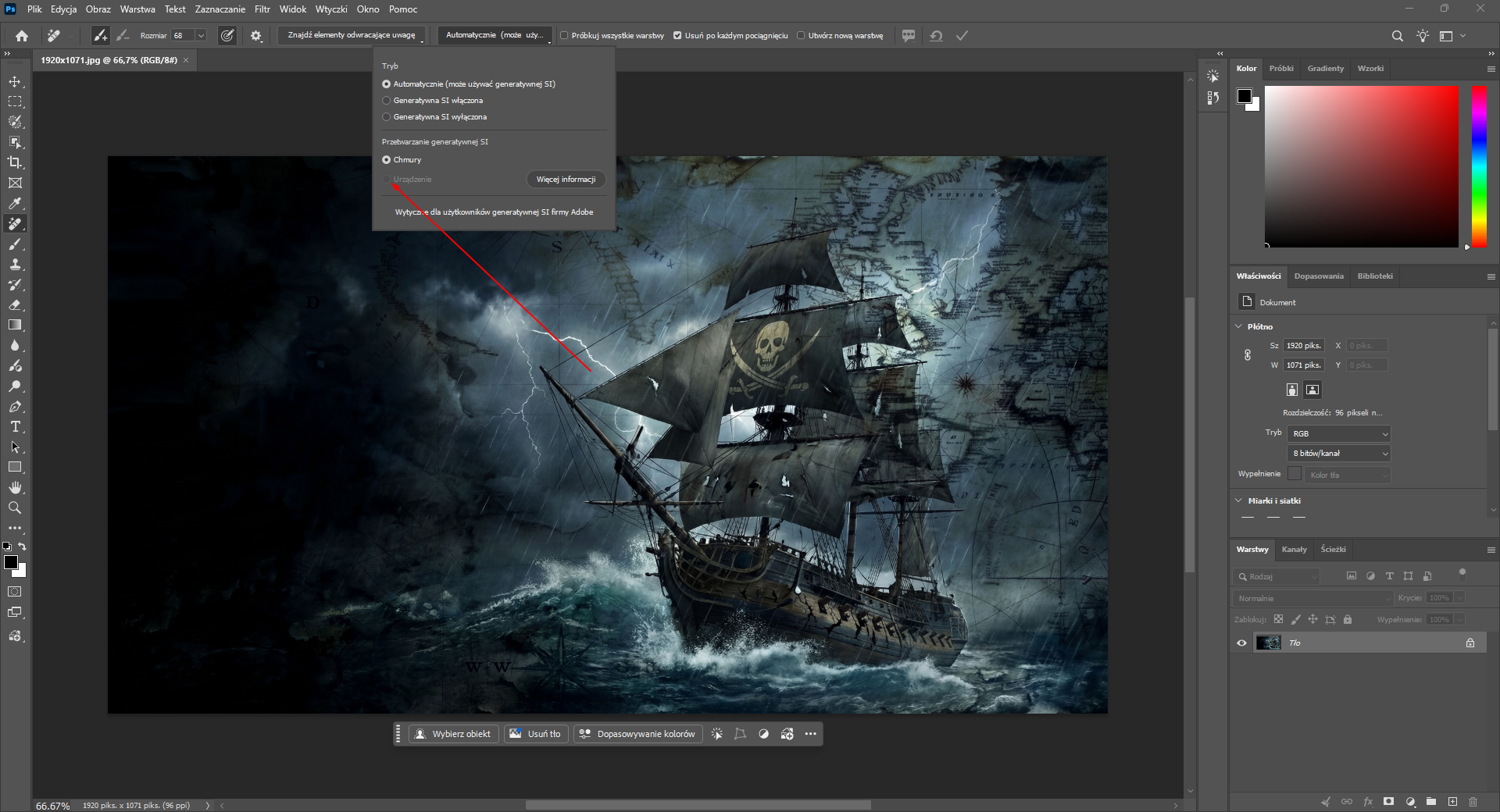Open the RGB color mode dropdown
This screenshot has width=1500, height=812.
click(x=1338, y=433)
